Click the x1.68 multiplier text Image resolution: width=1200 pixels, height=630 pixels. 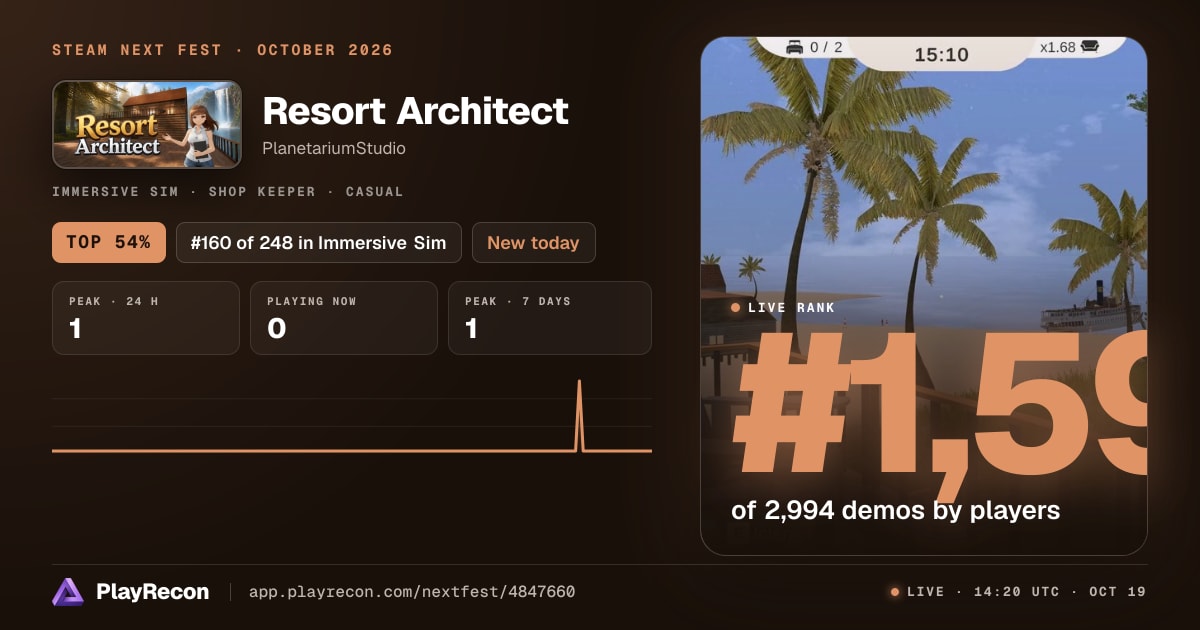1058,47
